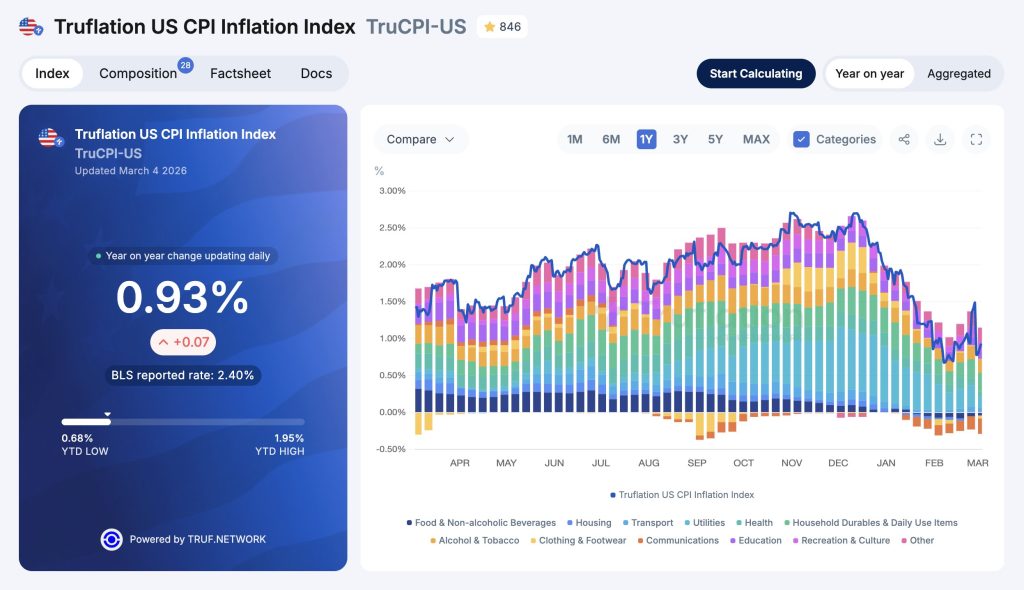Click the TRUF.NETWORK circular logo

point(111,539)
